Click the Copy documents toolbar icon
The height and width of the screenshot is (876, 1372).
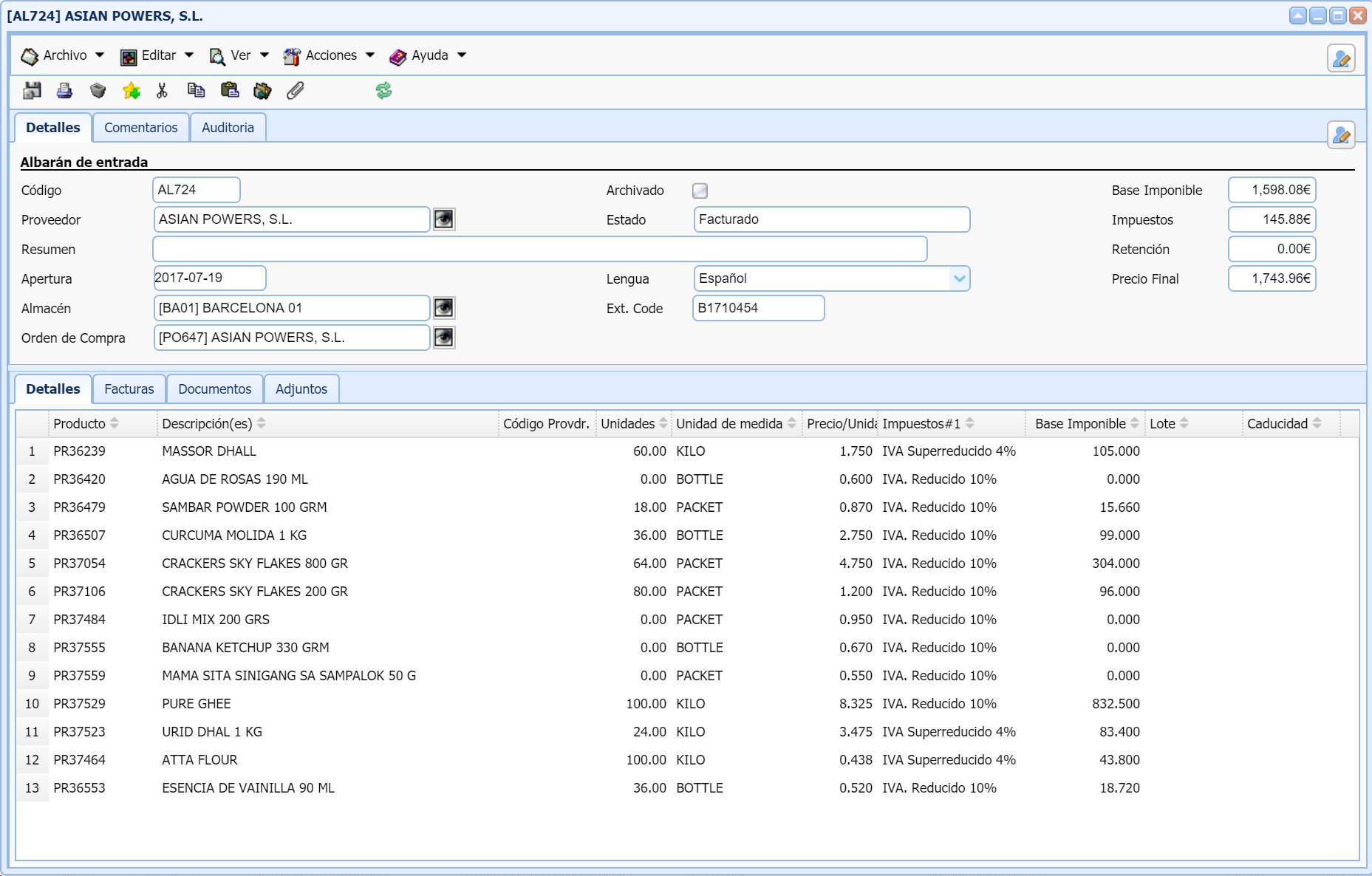click(196, 91)
